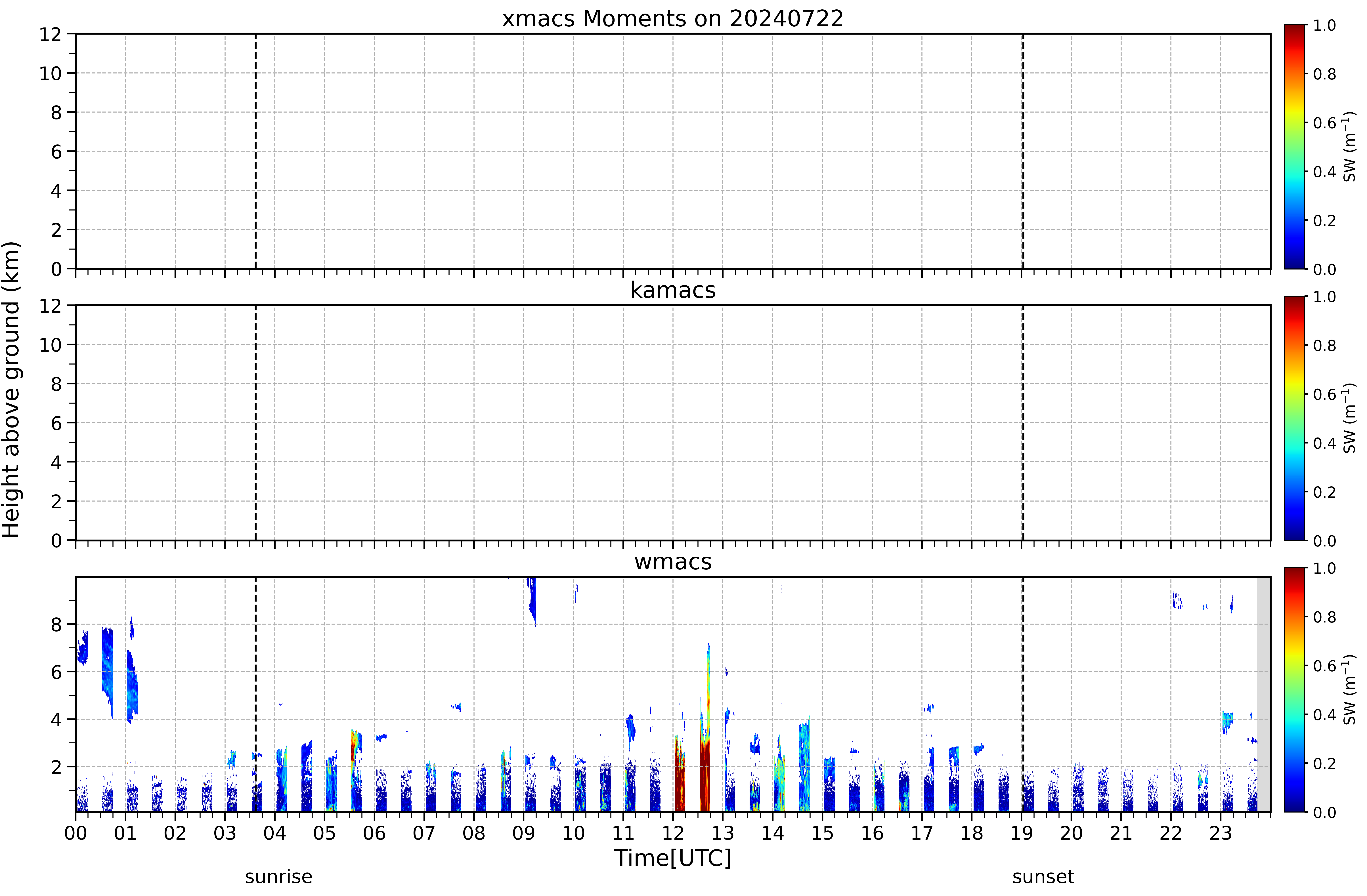This screenshot has height=896, width=1367.
Task: Click the "03" tick label on the time axis
Action: tap(225, 833)
